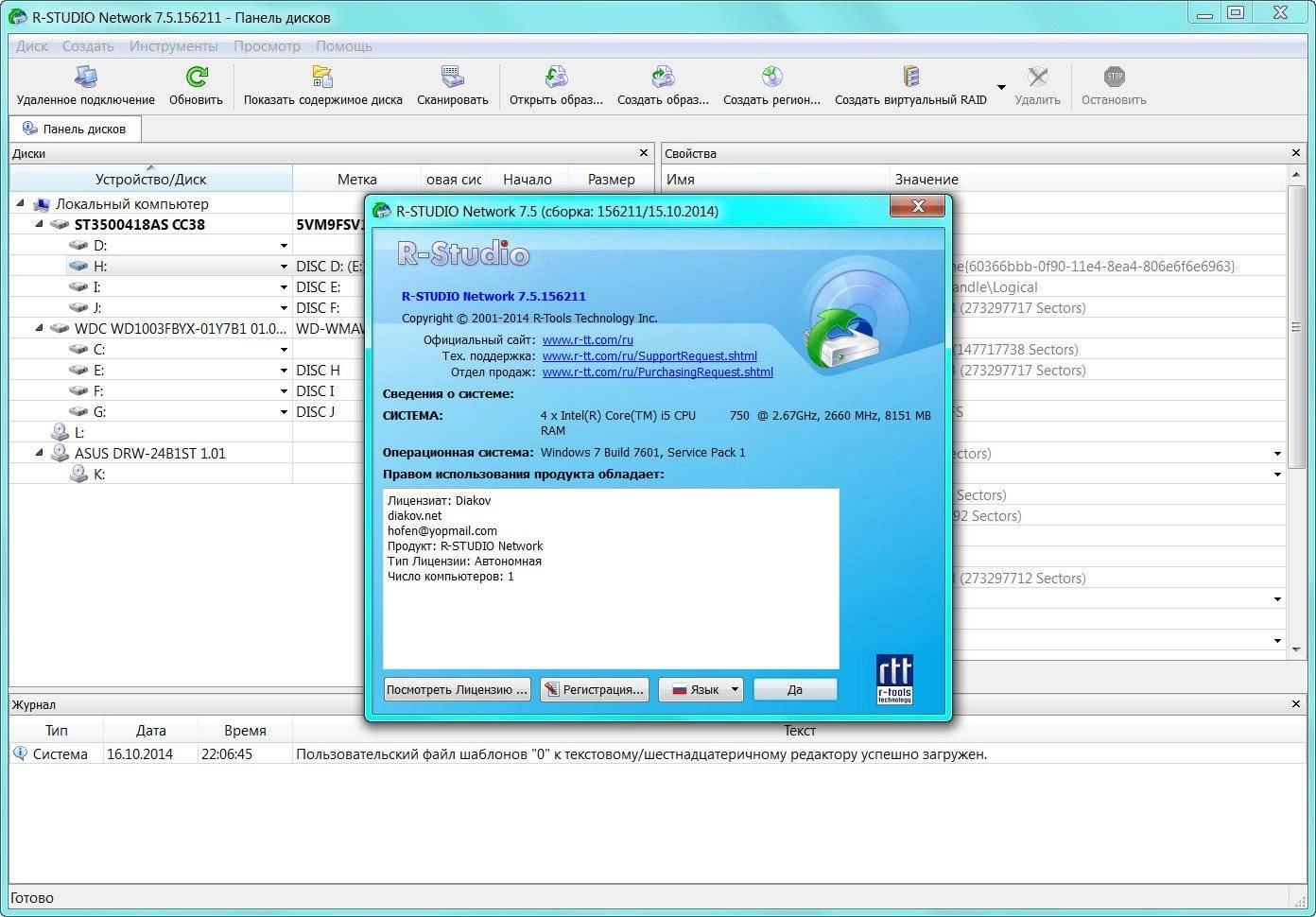
Task: Open the PurchasingRequest.shtml sales link
Action: pos(658,372)
